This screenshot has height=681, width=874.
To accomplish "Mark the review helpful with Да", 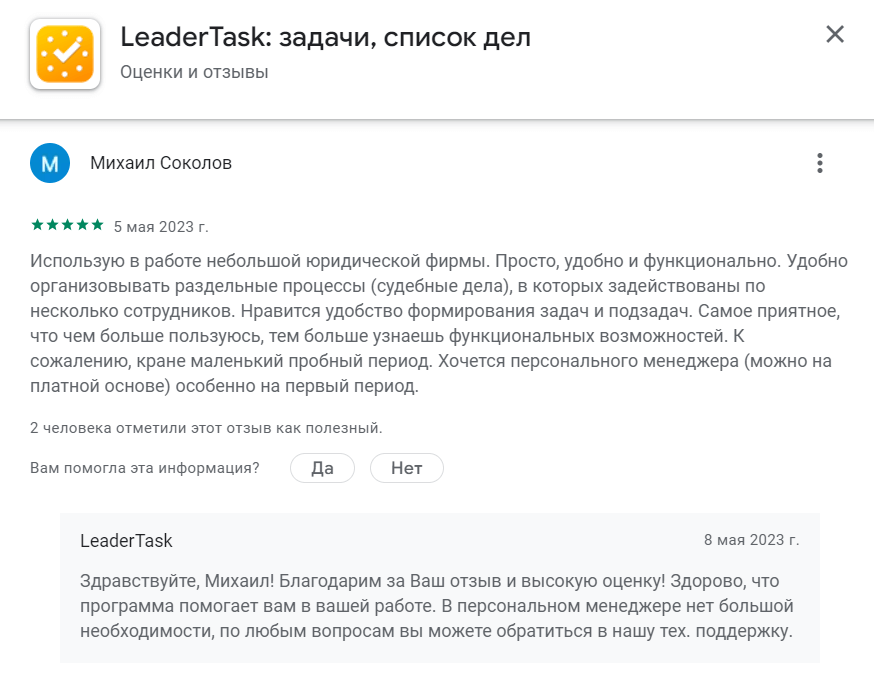I will point(322,467).
